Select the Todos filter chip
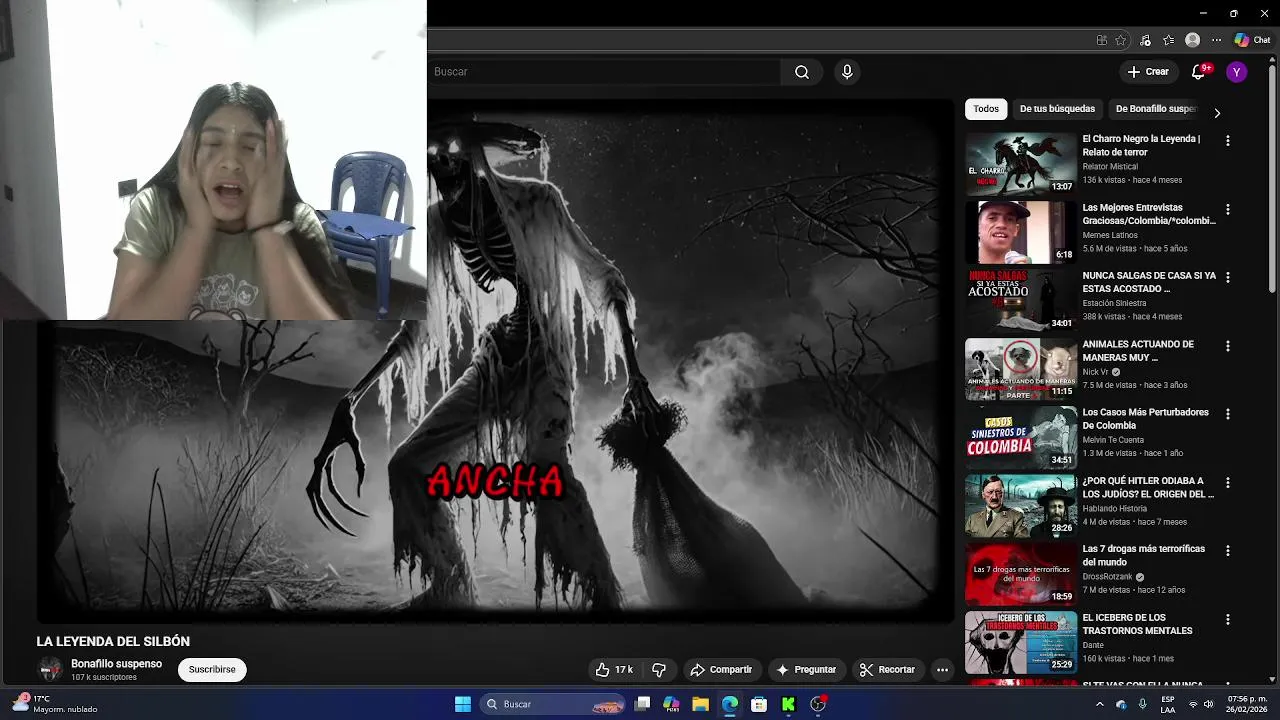This screenshot has width=1280, height=720. 986,109
